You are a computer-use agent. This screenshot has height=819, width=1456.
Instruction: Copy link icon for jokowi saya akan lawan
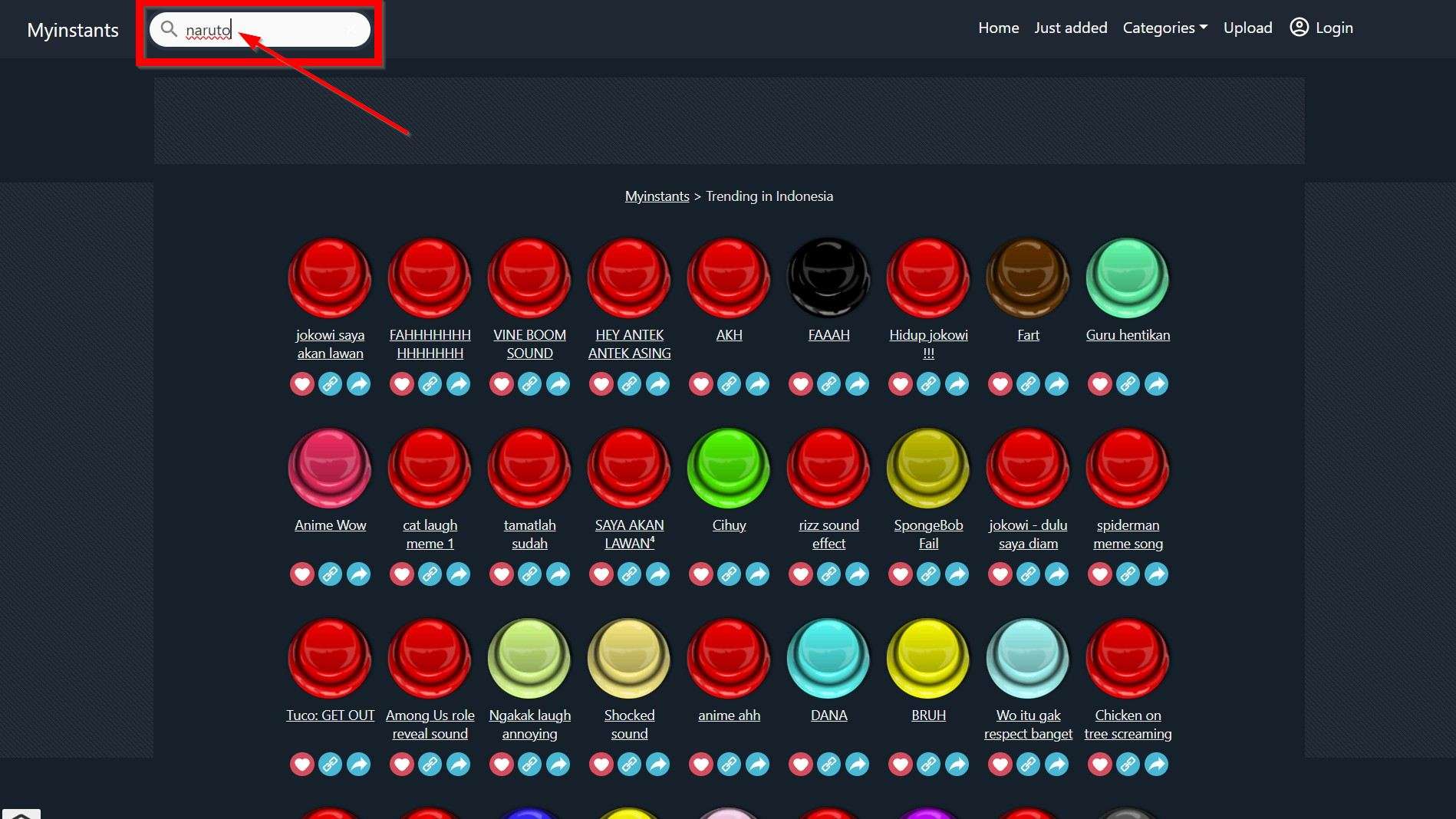331,383
